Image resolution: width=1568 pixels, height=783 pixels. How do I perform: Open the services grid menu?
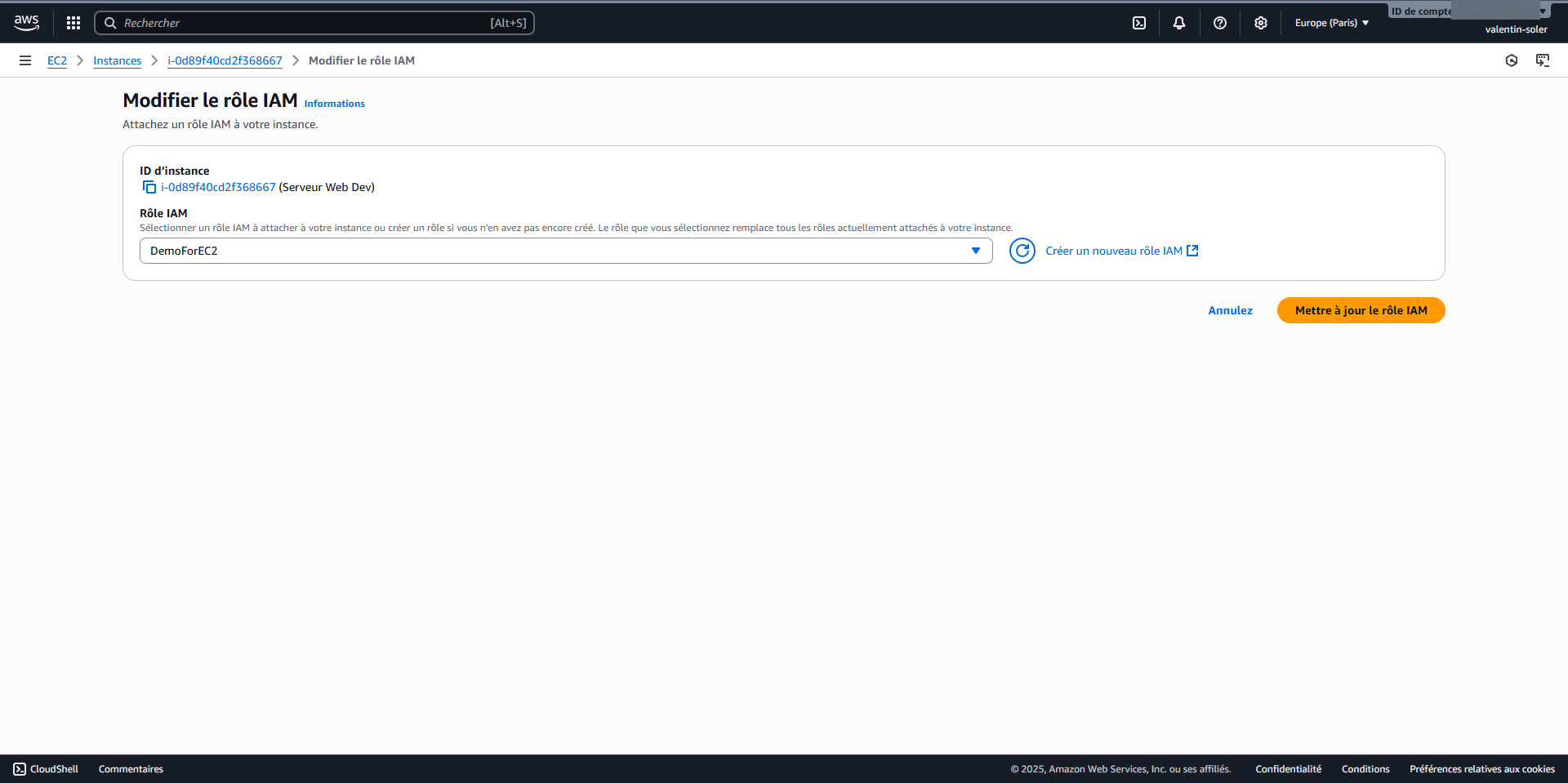73,23
